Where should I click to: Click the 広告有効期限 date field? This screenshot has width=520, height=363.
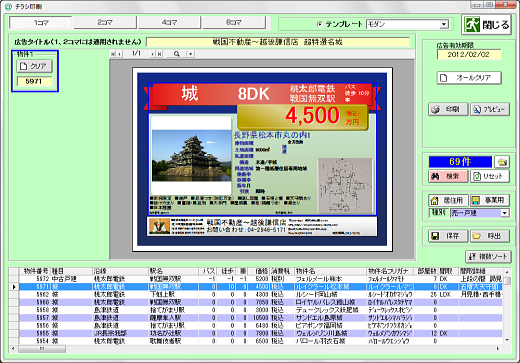click(469, 54)
